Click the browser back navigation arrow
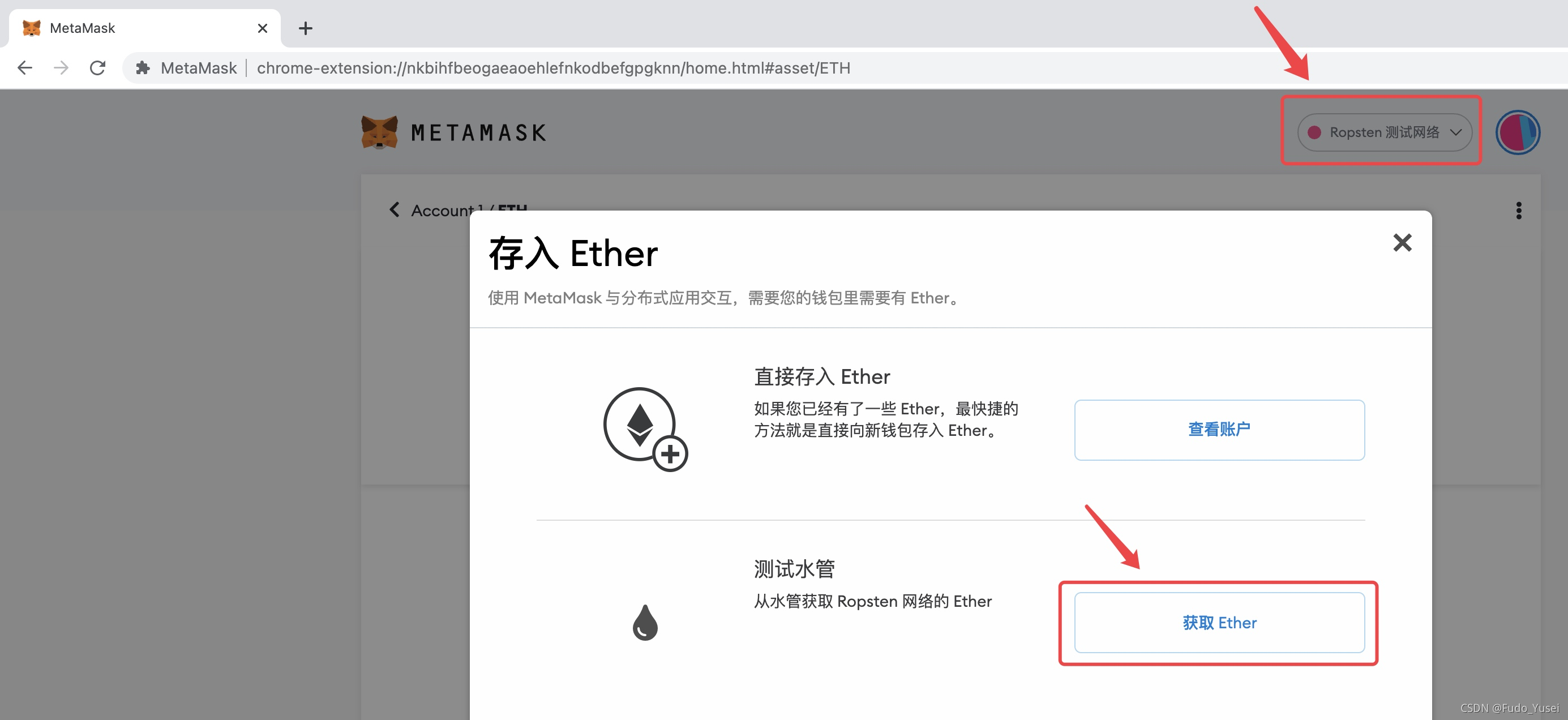Viewport: 1568px width, 720px height. pos(25,67)
